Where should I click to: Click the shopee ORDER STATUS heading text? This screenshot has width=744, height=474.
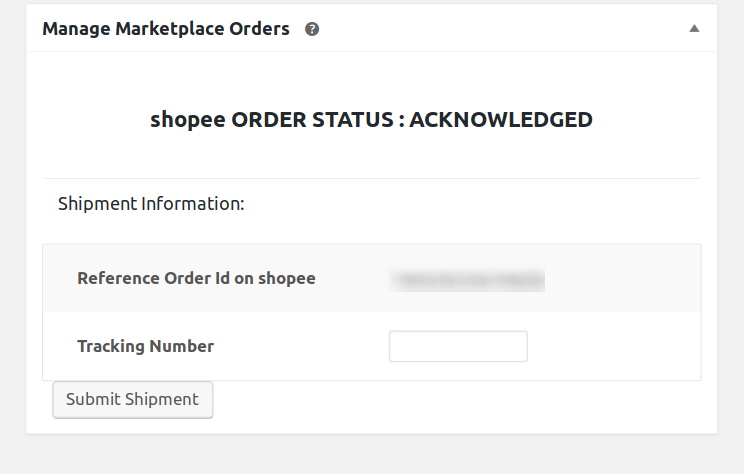pos(372,120)
